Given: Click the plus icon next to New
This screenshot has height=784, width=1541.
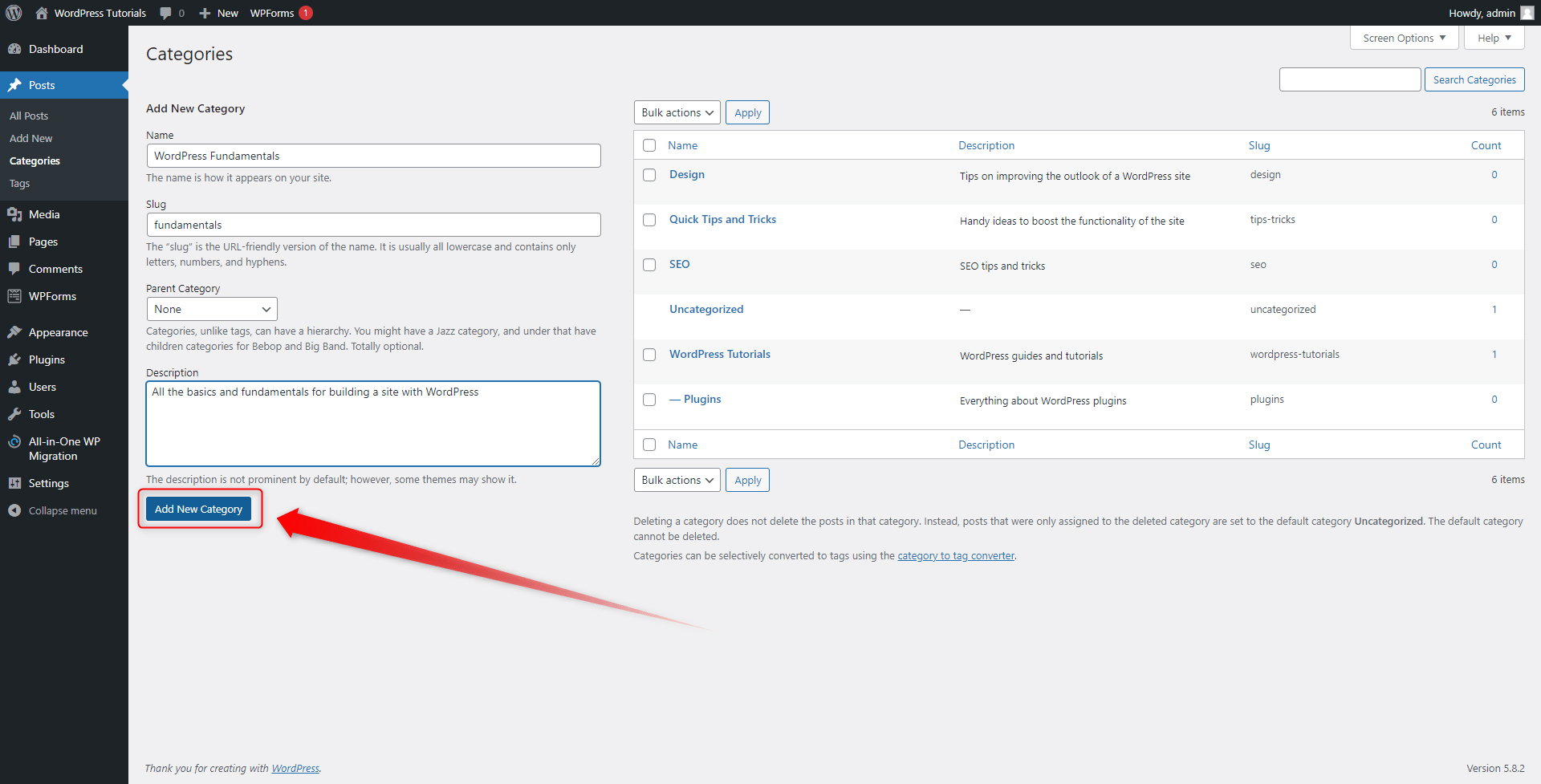Looking at the screenshot, I should point(205,13).
